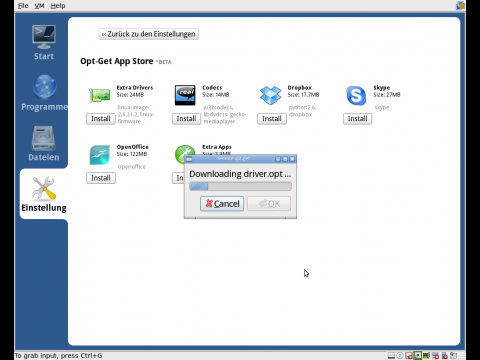Install Dropbox from the app store
480x360 pixels.
(272, 119)
